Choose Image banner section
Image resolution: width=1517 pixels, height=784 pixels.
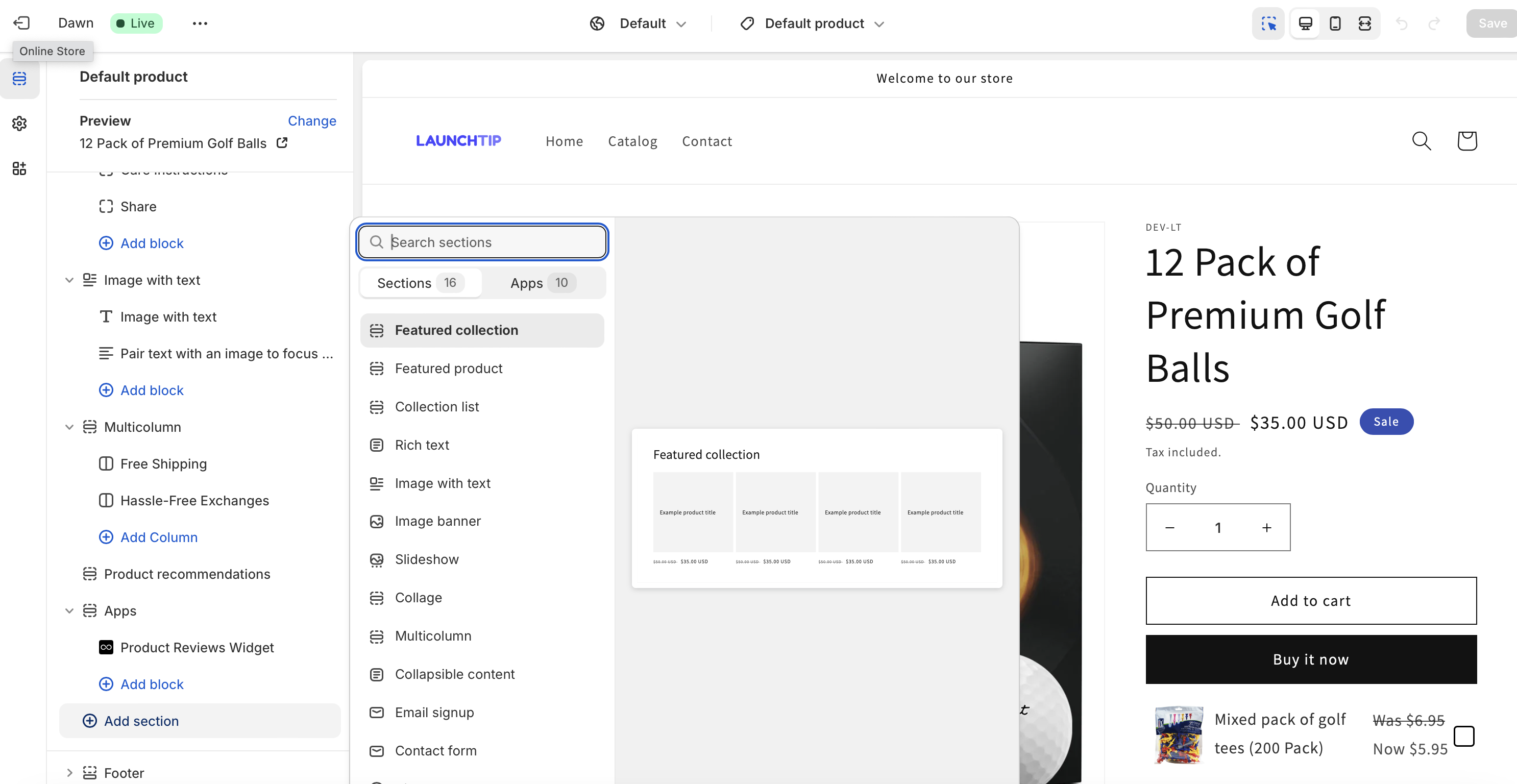pyautogui.click(x=482, y=521)
